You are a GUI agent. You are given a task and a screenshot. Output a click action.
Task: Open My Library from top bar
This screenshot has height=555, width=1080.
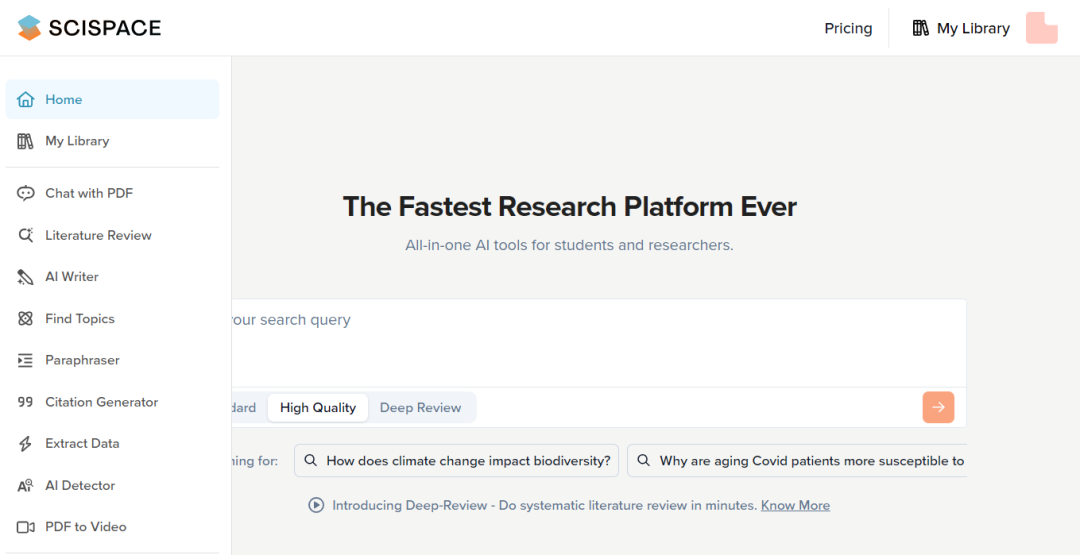tap(961, 28)
